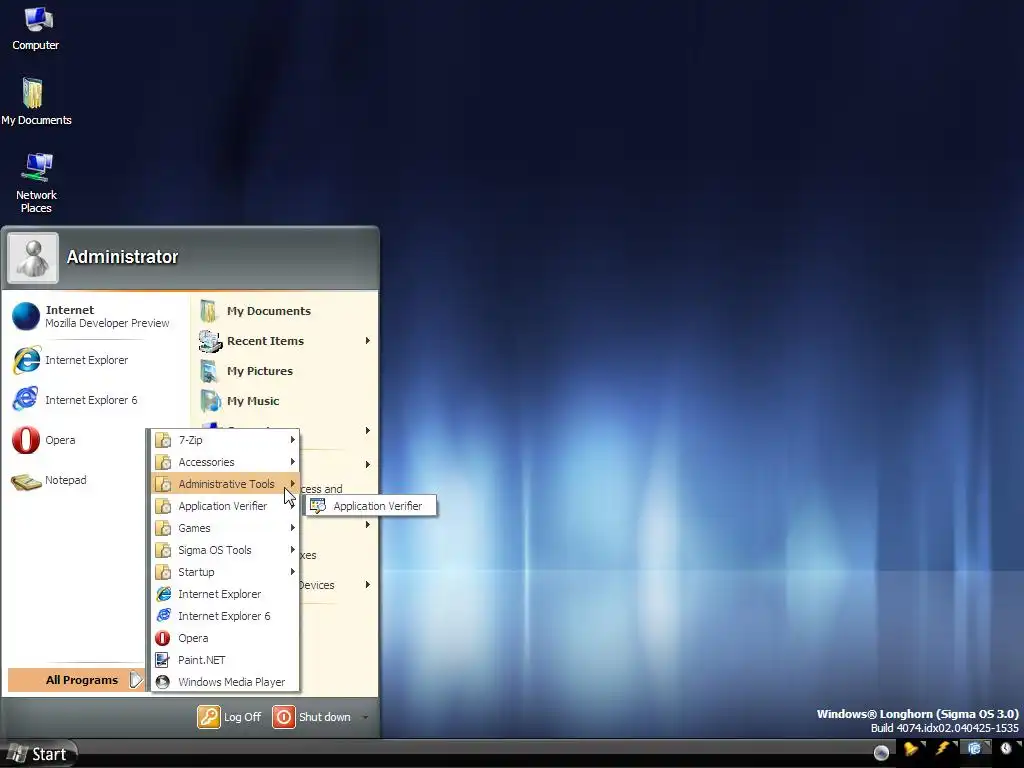Click the Administrator user picture
The height and width of the screenshot is (768, 1024).
coord(33,258)
